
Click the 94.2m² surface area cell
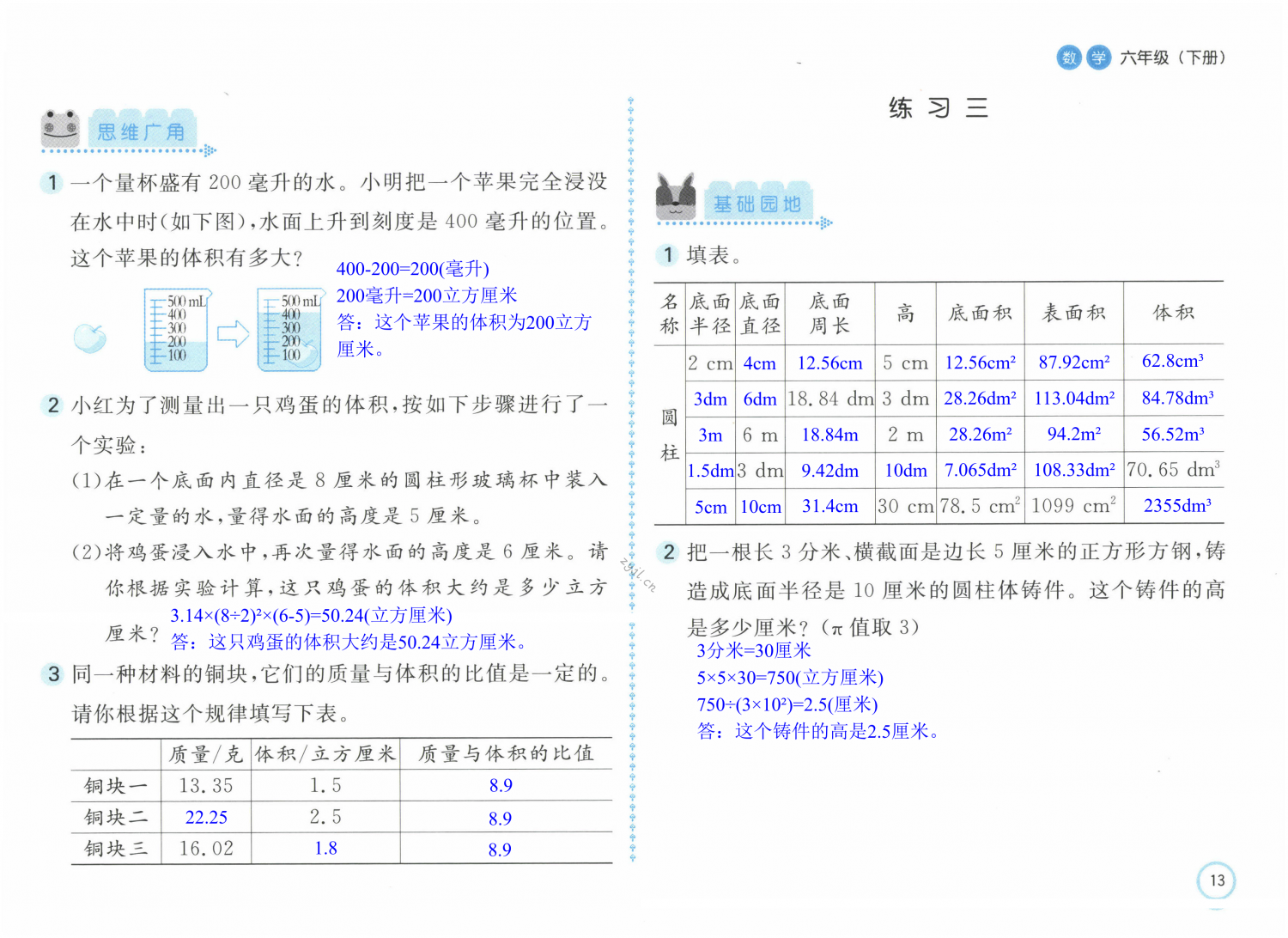(x=1074, y=434)
